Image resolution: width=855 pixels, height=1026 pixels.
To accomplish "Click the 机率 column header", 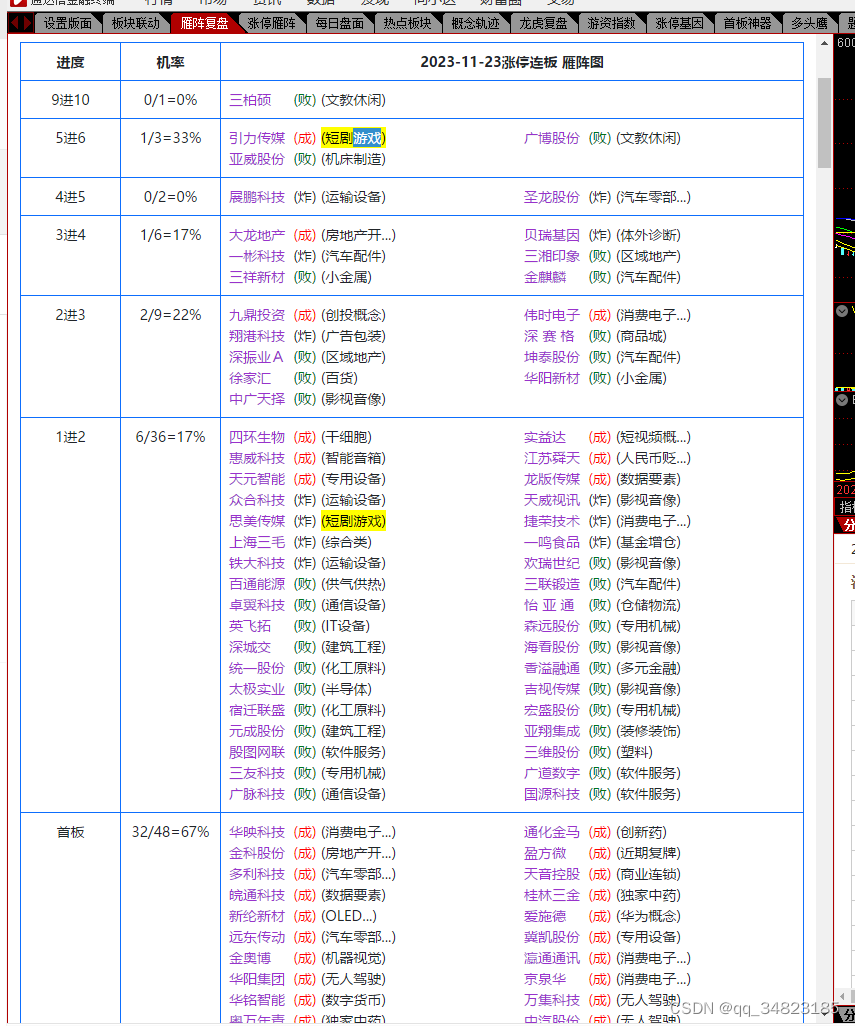I will pyautogui.click(x=170, y=62).
